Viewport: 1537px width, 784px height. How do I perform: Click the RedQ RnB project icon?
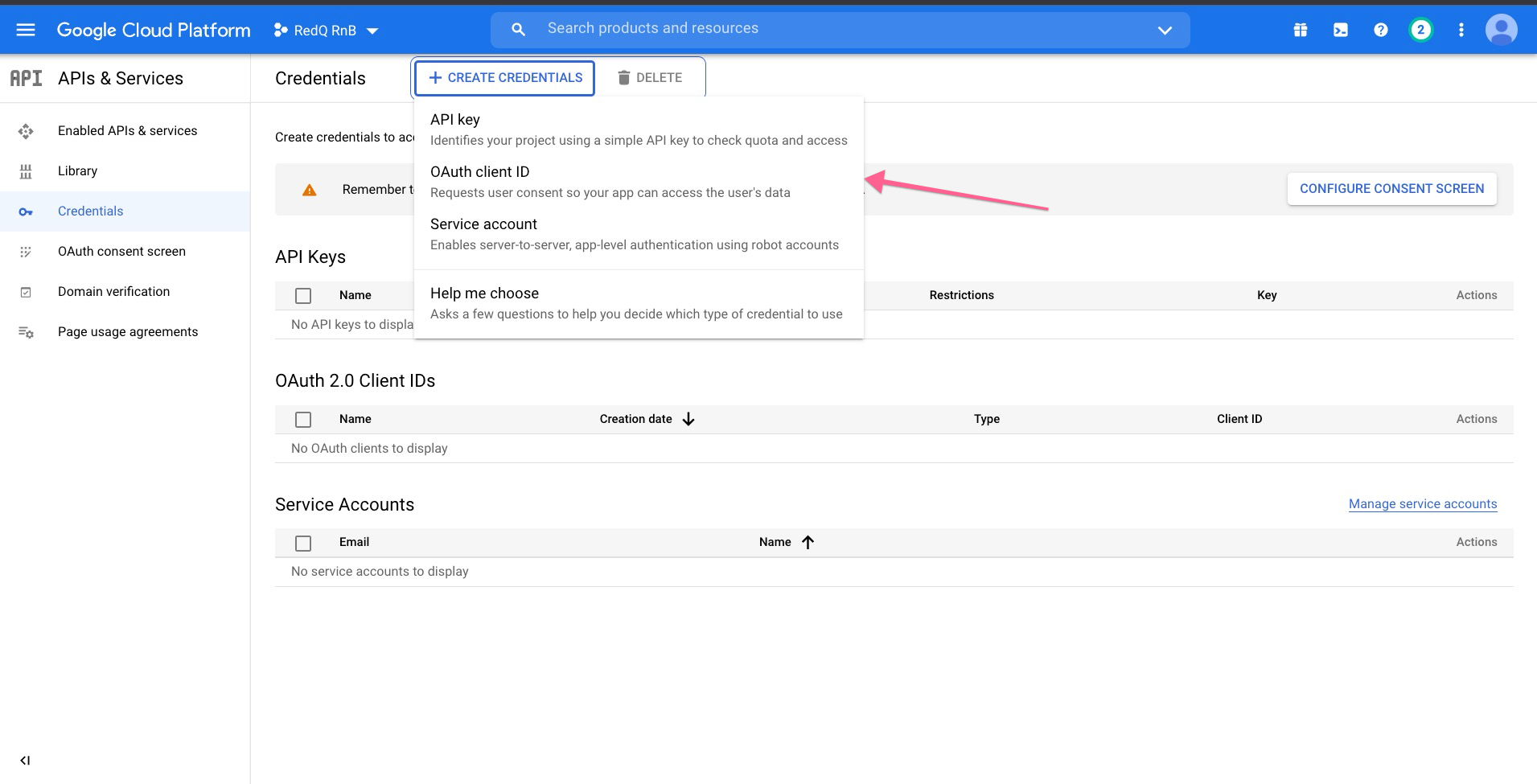pyautogui.click(x=280, y=30)
